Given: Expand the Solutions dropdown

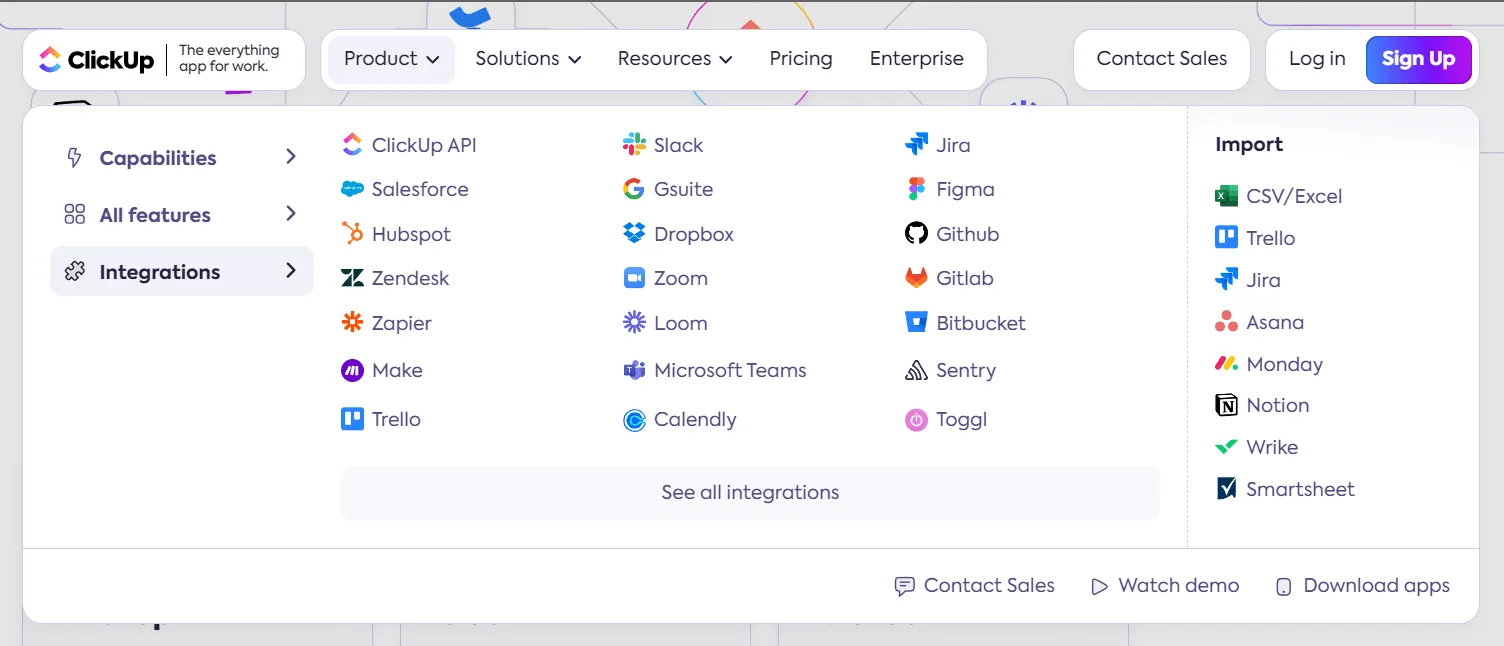Looking at the screenshot, I should [x=528, y=59].
